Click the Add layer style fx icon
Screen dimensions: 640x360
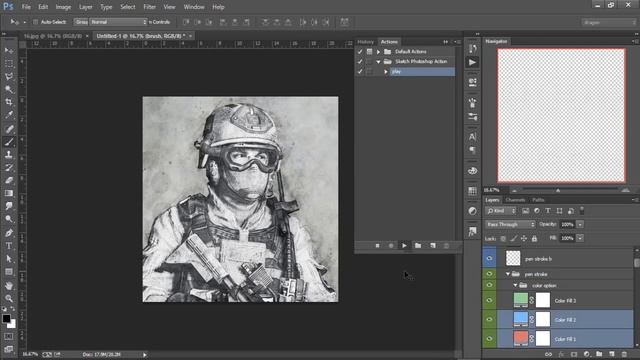561,354
